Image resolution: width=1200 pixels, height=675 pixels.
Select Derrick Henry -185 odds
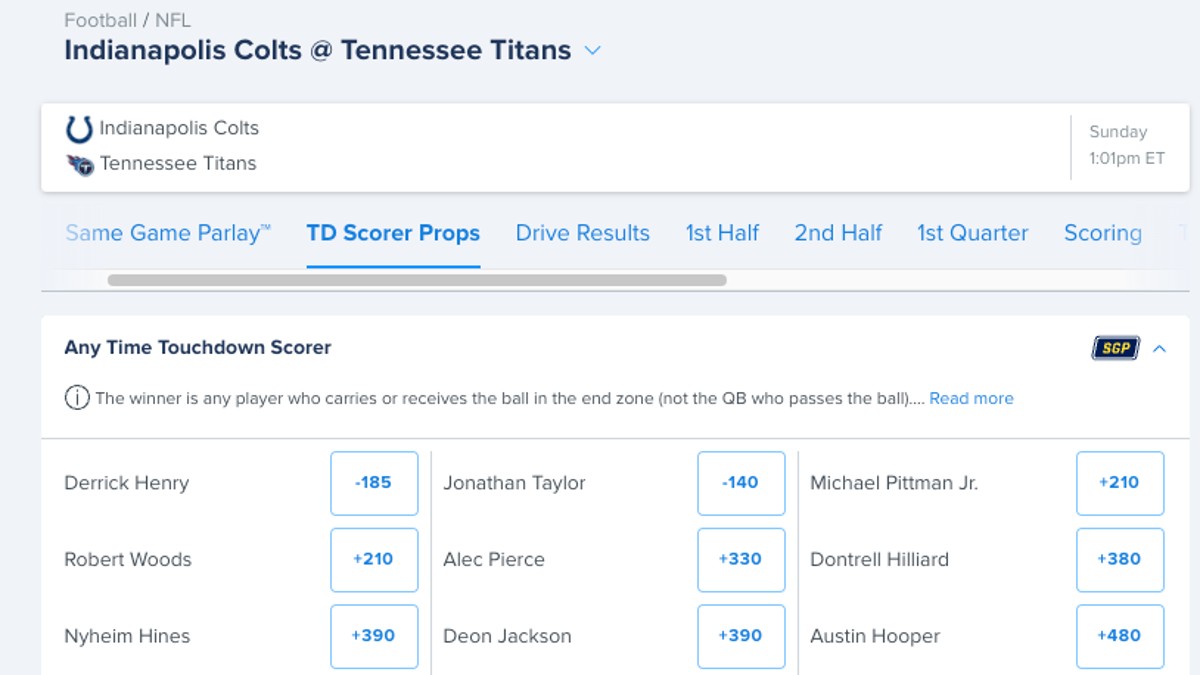point(374,483)
